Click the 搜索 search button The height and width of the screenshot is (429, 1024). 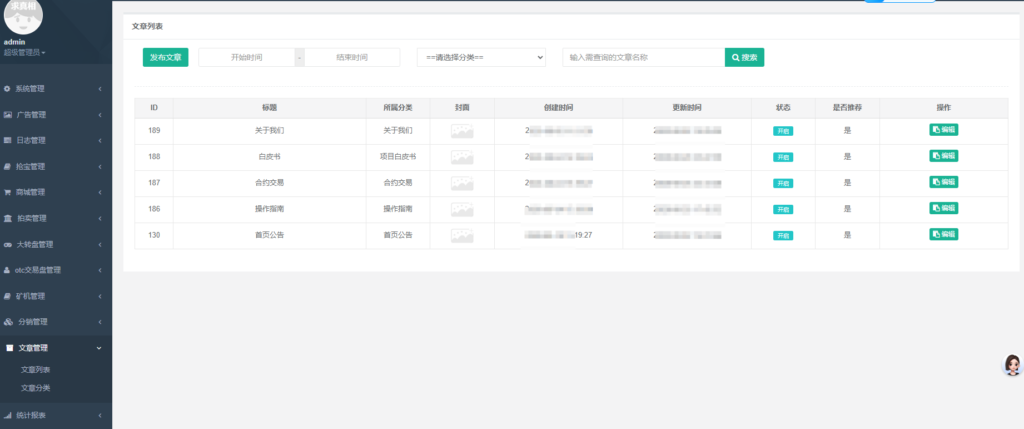click(x=744, y=58)
